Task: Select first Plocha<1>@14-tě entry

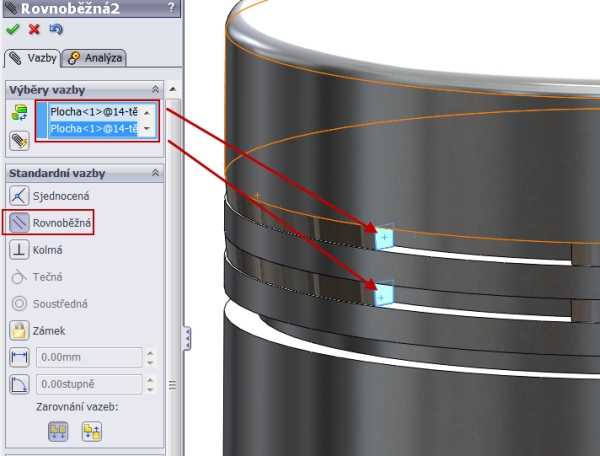Action: (93, 112)
